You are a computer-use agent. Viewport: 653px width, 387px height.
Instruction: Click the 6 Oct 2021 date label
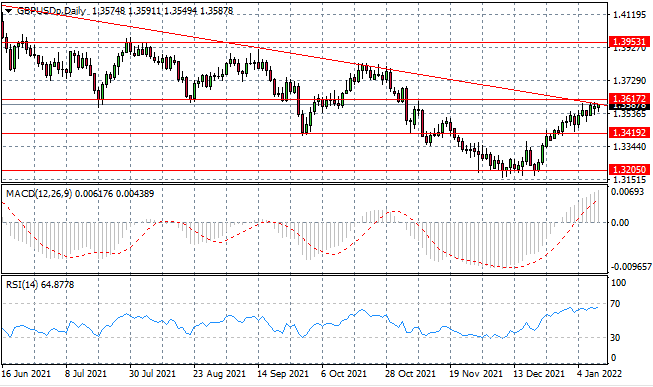(344, 374)
